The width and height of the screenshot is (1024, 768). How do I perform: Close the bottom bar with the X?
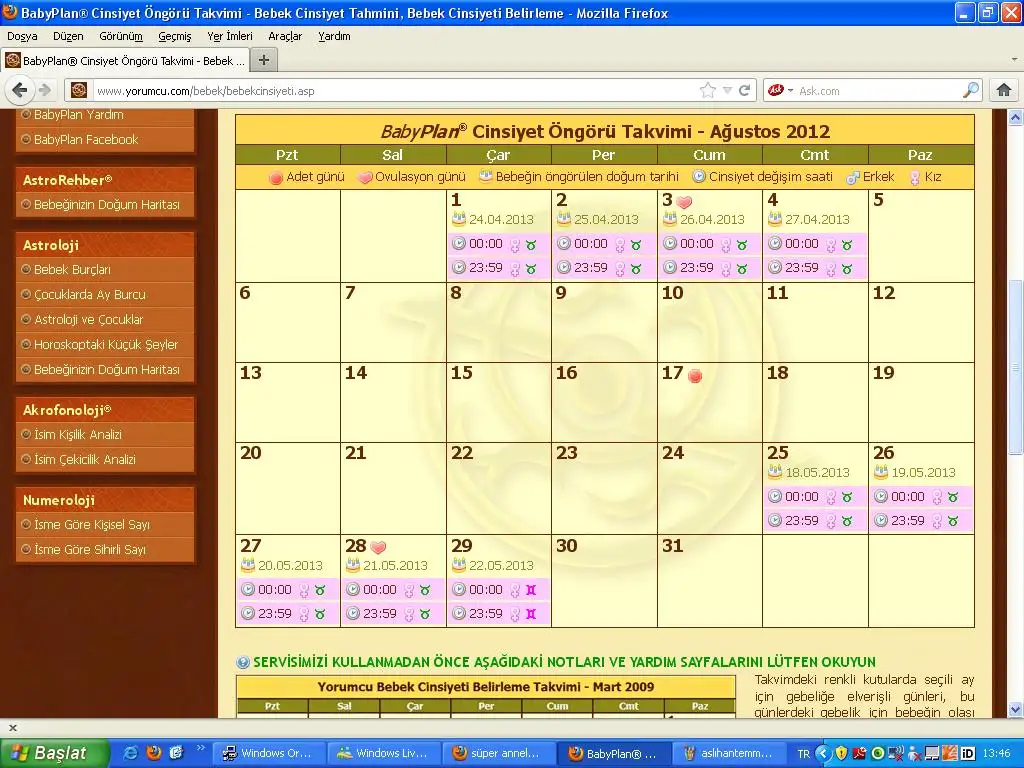click(12, 728)
